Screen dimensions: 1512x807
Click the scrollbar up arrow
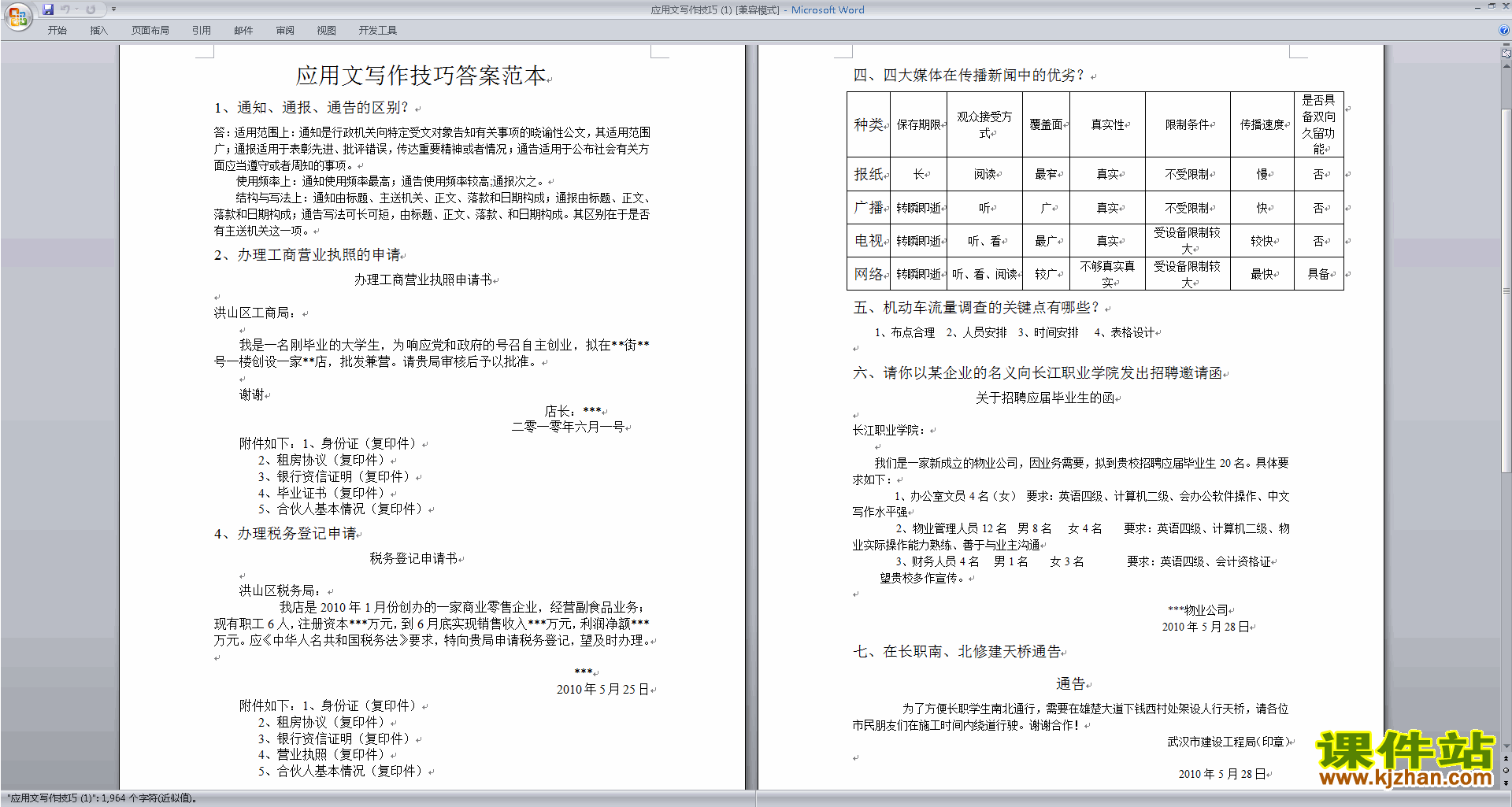(1506, 66)
